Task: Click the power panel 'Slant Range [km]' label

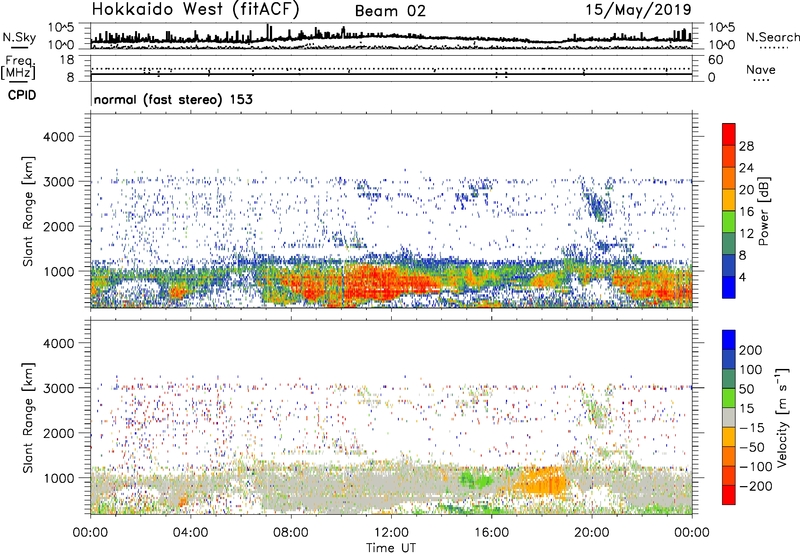Action: 28,211
